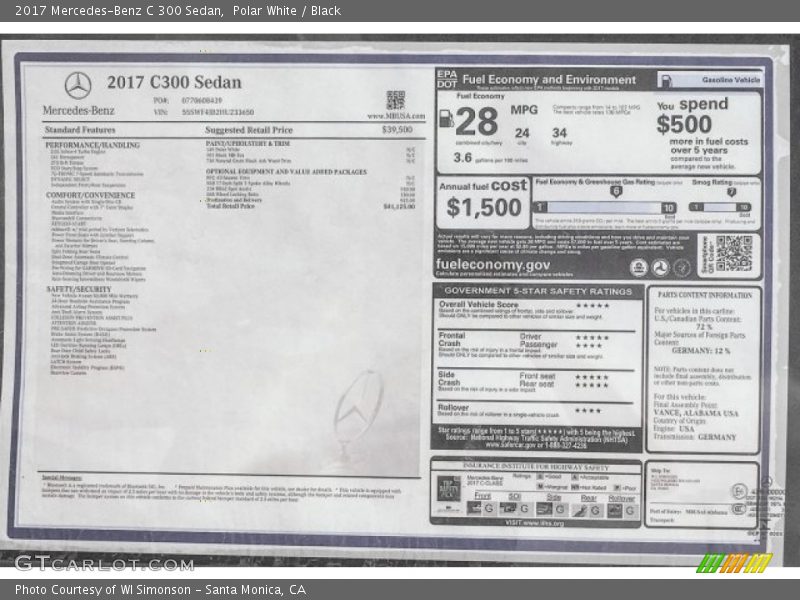
Task: Click the fuel pump icon beside 28 MPG
Action: [446, 119]
